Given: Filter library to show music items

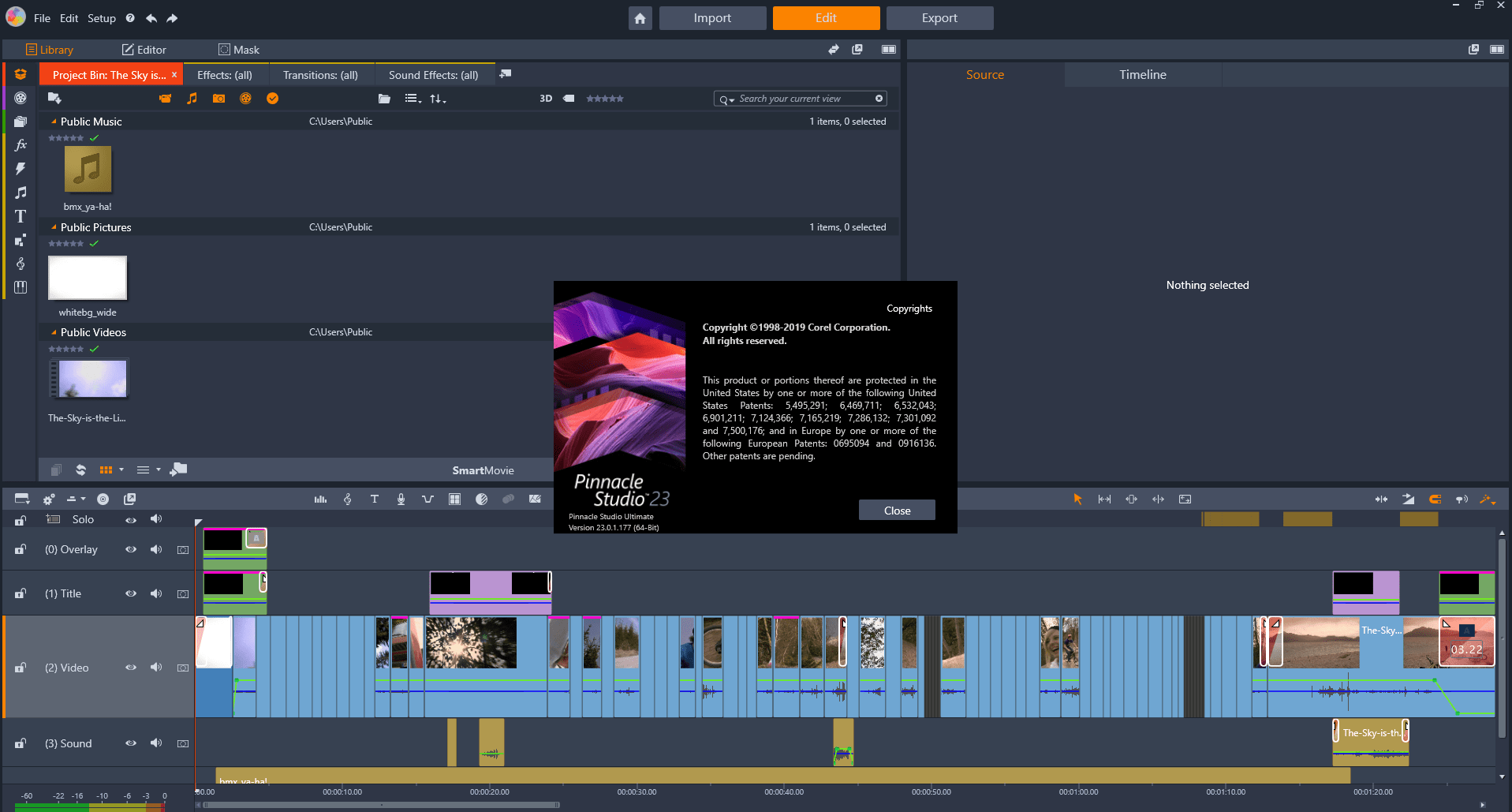Looking at the screenshot, I should 192,98.
